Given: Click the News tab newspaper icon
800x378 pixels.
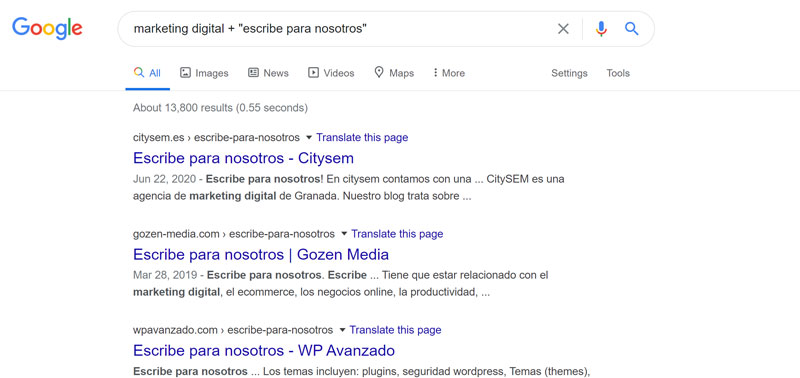Looking at the screenshot, I should tap(253, 72).
